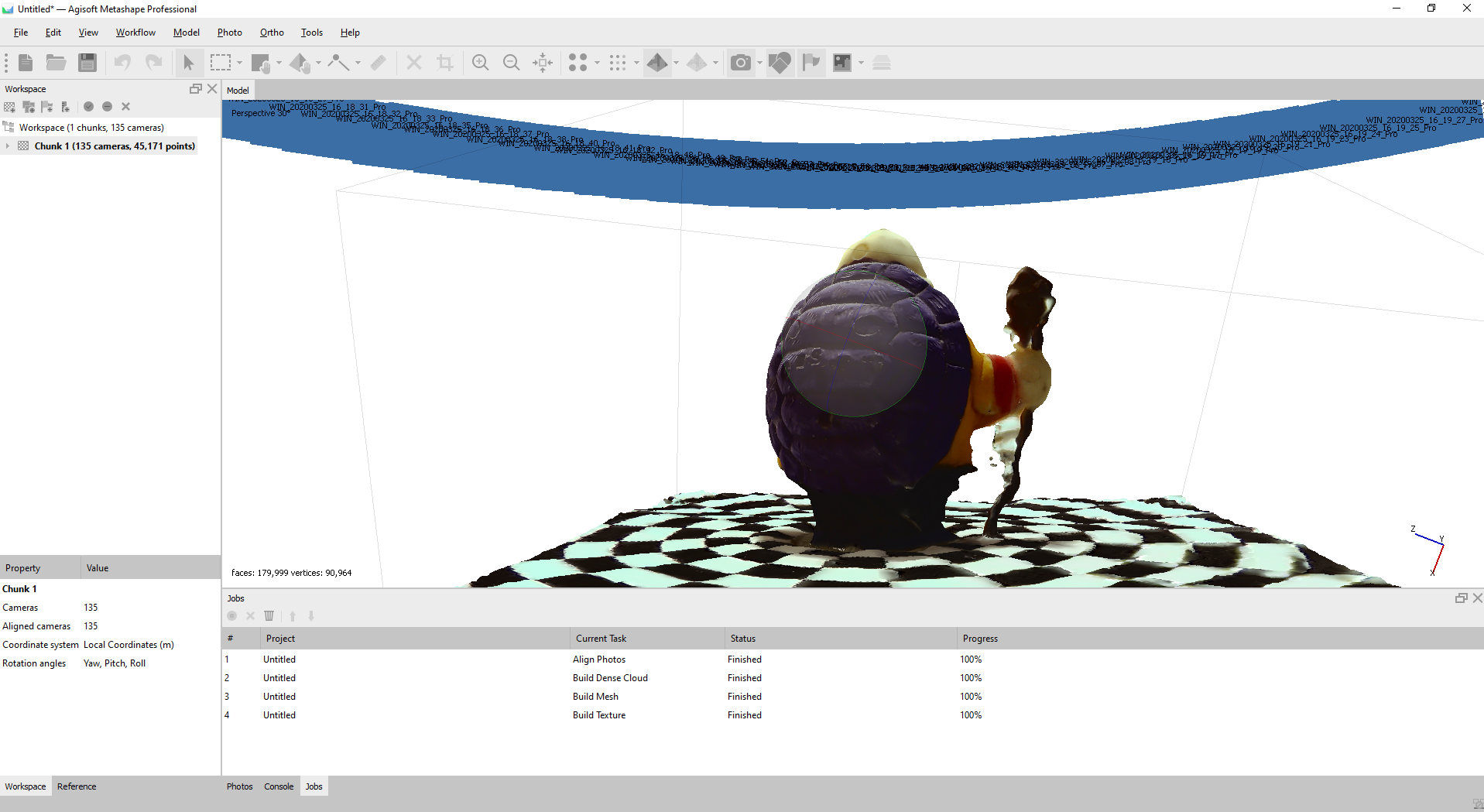Select Chunk 1 in the workspace tree

(x=115, y=146)
